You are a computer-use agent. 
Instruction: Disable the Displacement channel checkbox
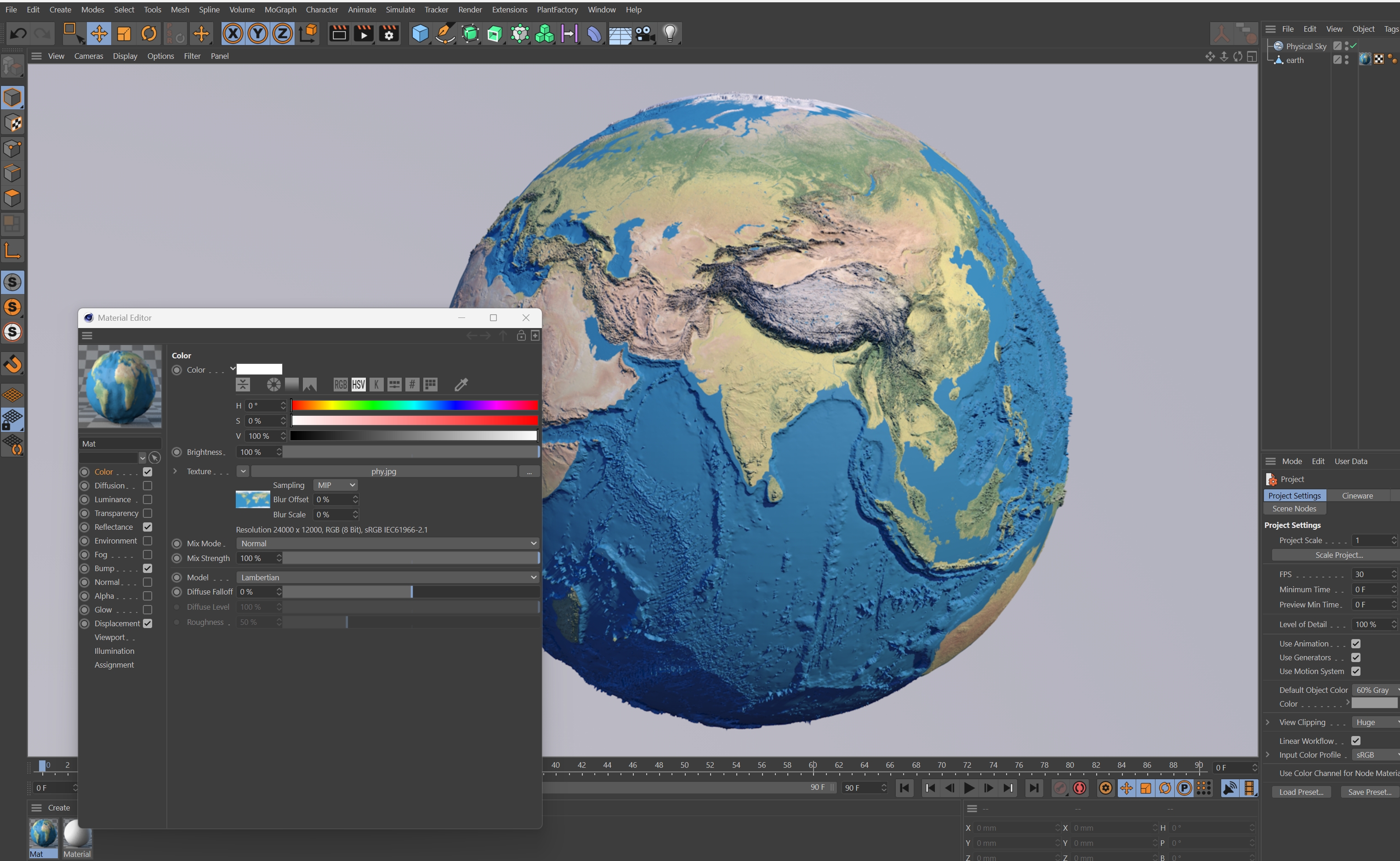coord(148,623)
